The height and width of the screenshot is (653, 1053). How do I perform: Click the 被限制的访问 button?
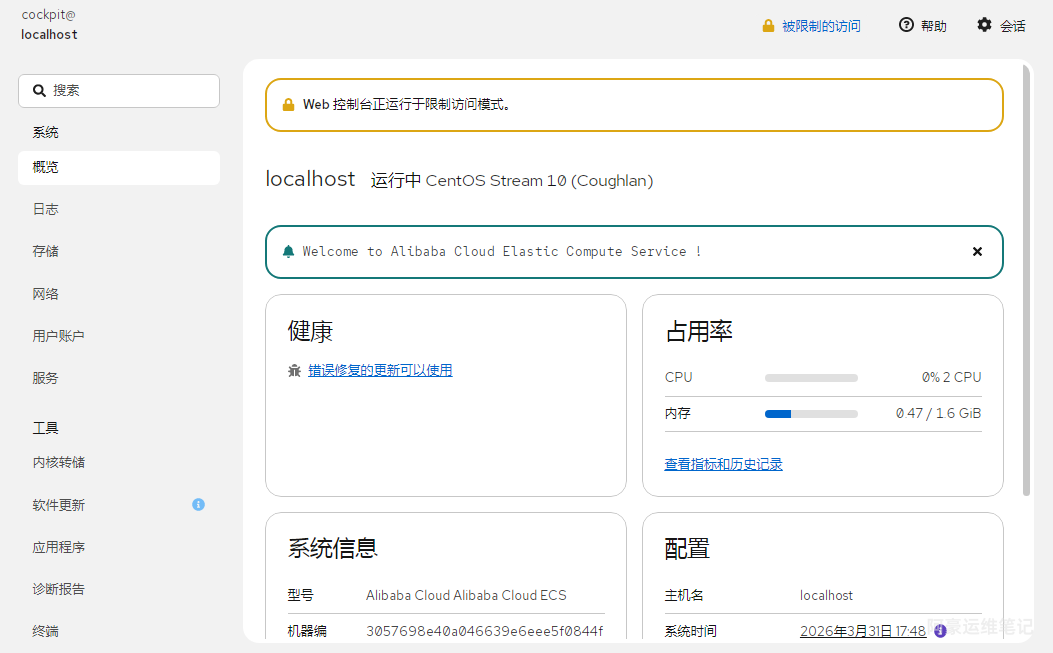[812, 26]
